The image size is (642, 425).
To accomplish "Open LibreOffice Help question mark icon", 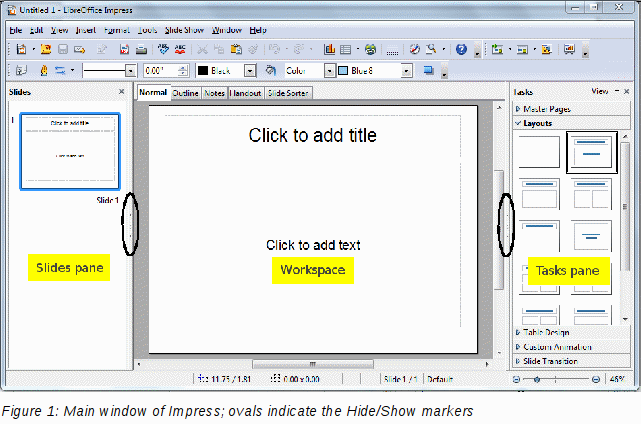I will tap(461, 50).
